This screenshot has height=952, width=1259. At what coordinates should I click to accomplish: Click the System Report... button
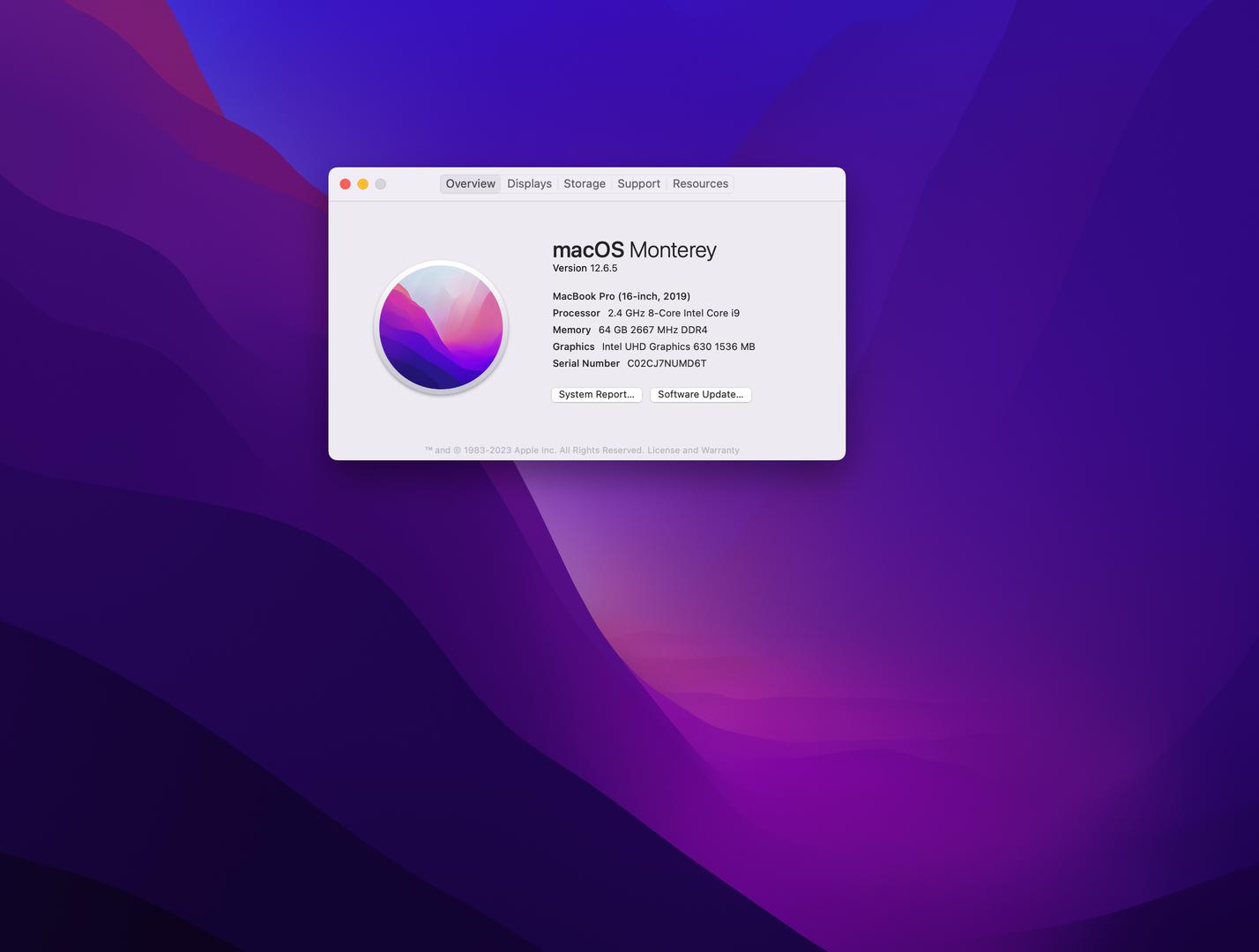click(597, 394)
